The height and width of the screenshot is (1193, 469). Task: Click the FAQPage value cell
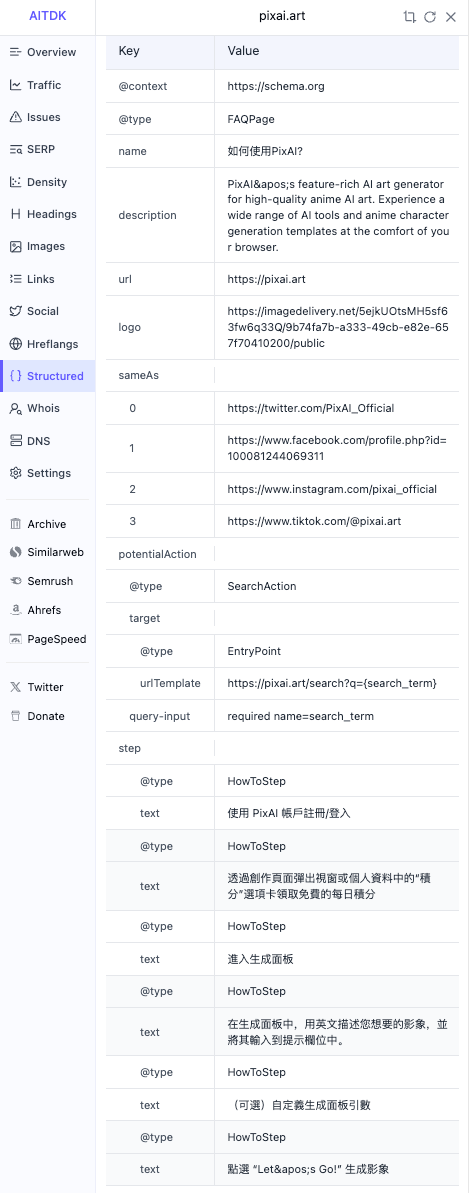[337, 119]
